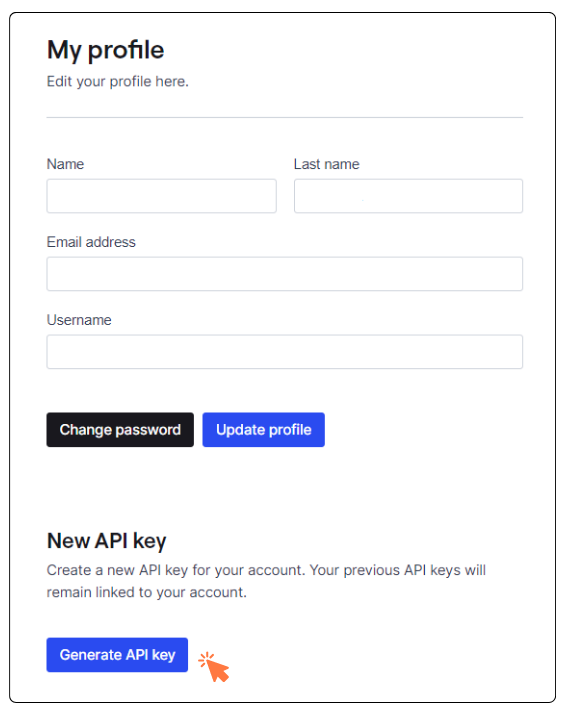Click the 'Edit your profile here.' subtitle
This screenshot has width=567, height=713.
tap(118, 81)
